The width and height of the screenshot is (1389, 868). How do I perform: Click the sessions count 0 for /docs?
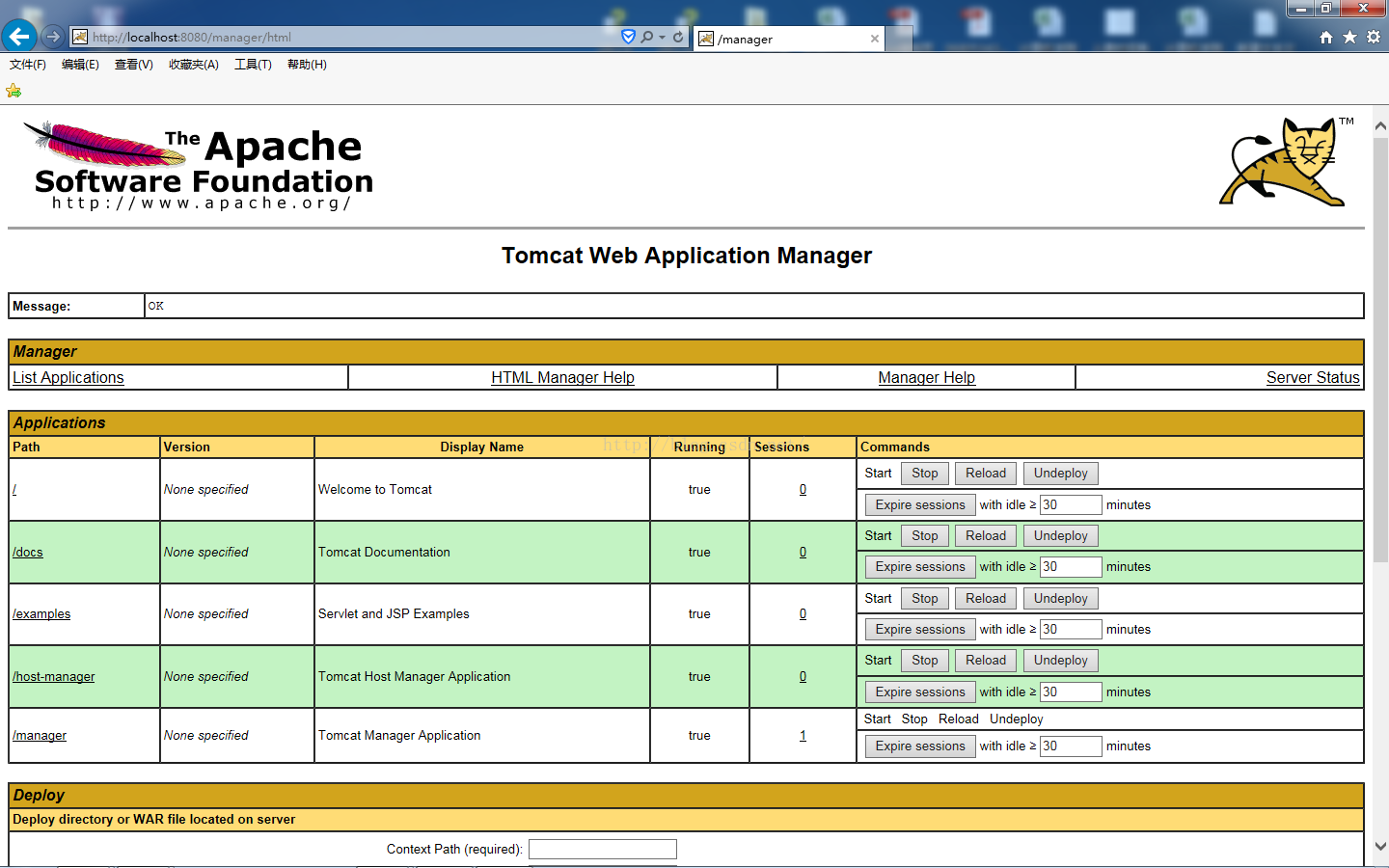tap(803, 553)
